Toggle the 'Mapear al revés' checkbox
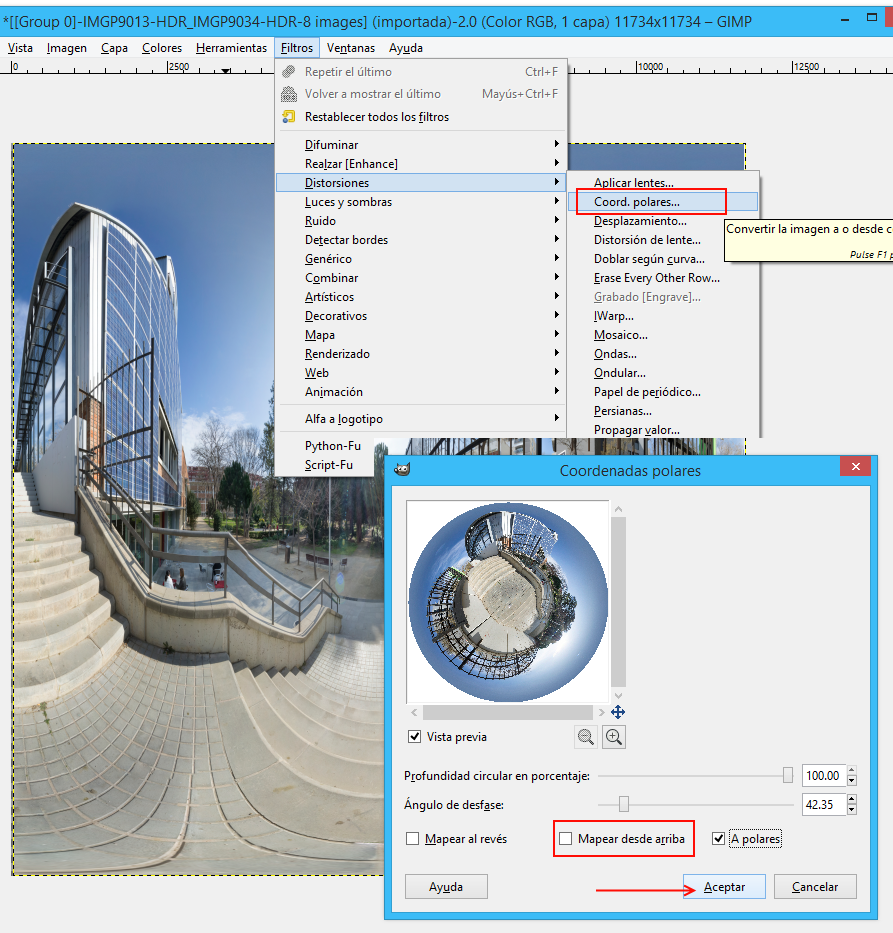The width and height of the screenshot is (893, 933). pyautogui.click(x=413, y=839)
